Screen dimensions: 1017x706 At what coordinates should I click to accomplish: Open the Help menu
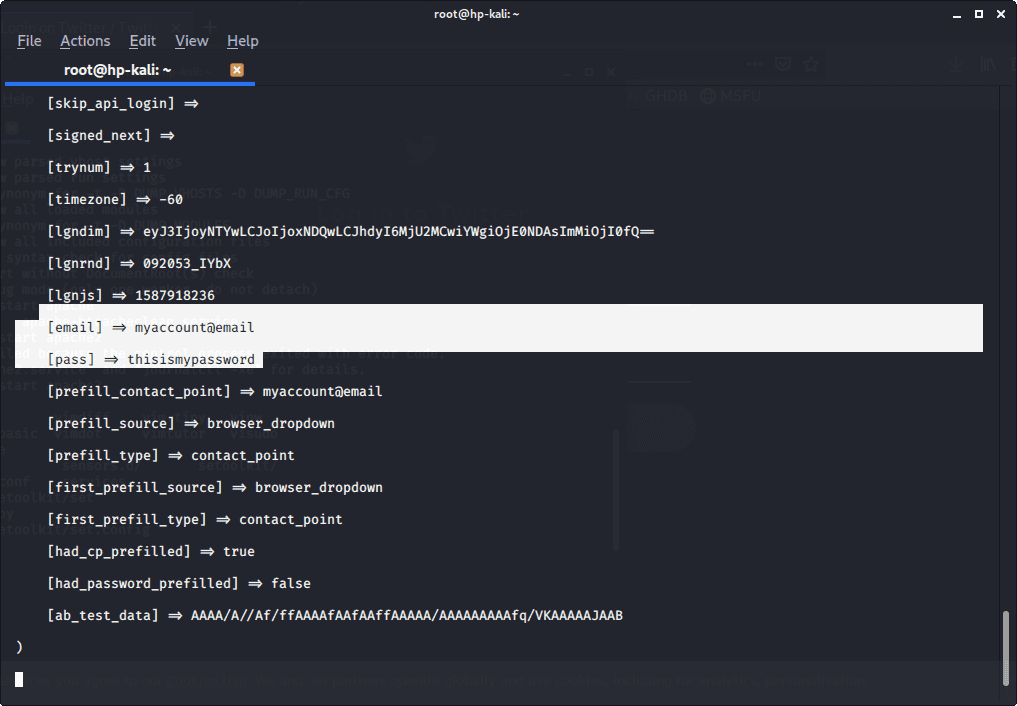click(x=243, y=41)
